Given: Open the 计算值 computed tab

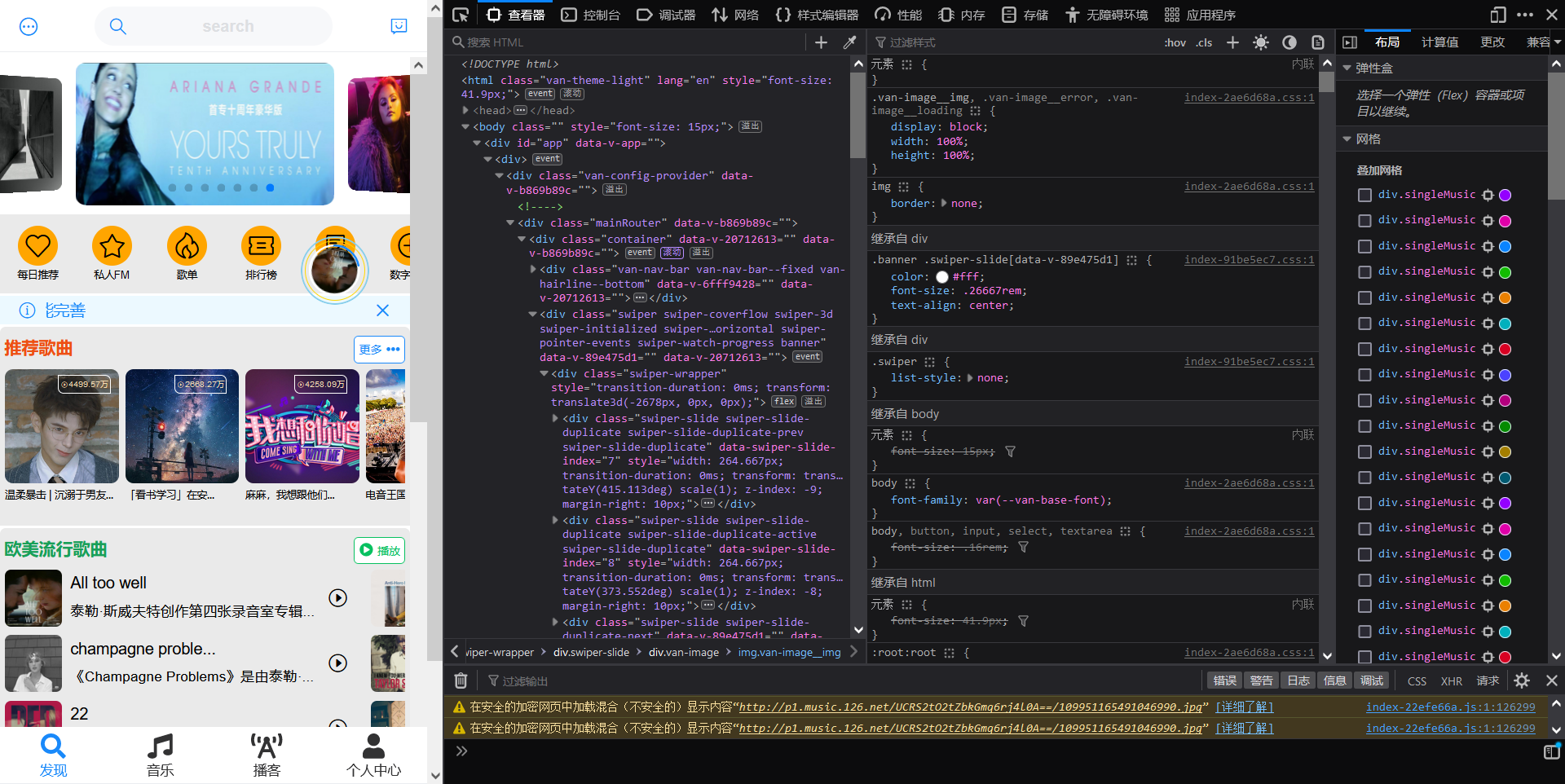Looking at the screenshot, I should [x=1440, y=42].
